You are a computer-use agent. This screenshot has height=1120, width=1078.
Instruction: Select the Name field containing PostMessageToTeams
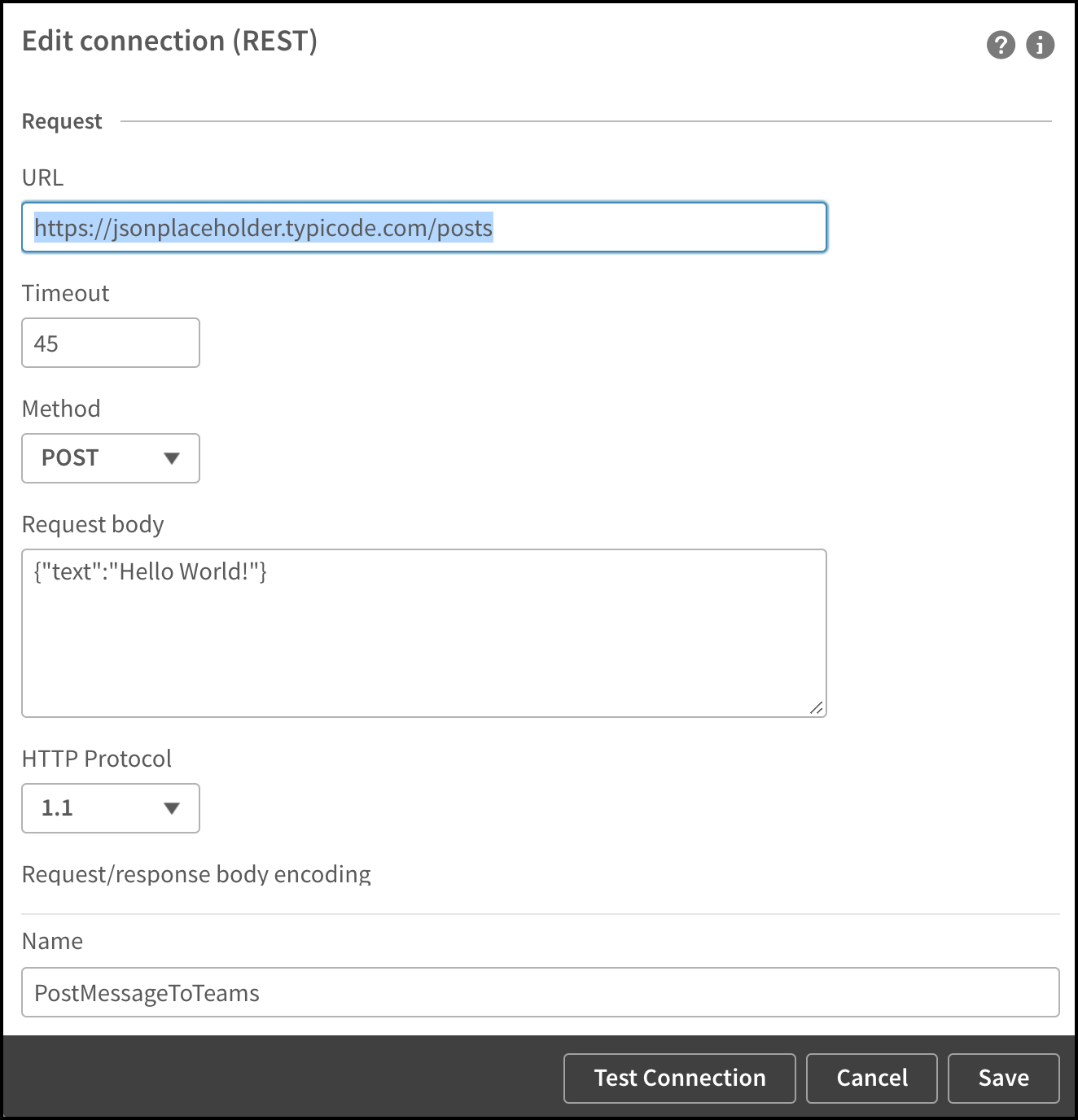pyautogui.click(x=541, y=992)
